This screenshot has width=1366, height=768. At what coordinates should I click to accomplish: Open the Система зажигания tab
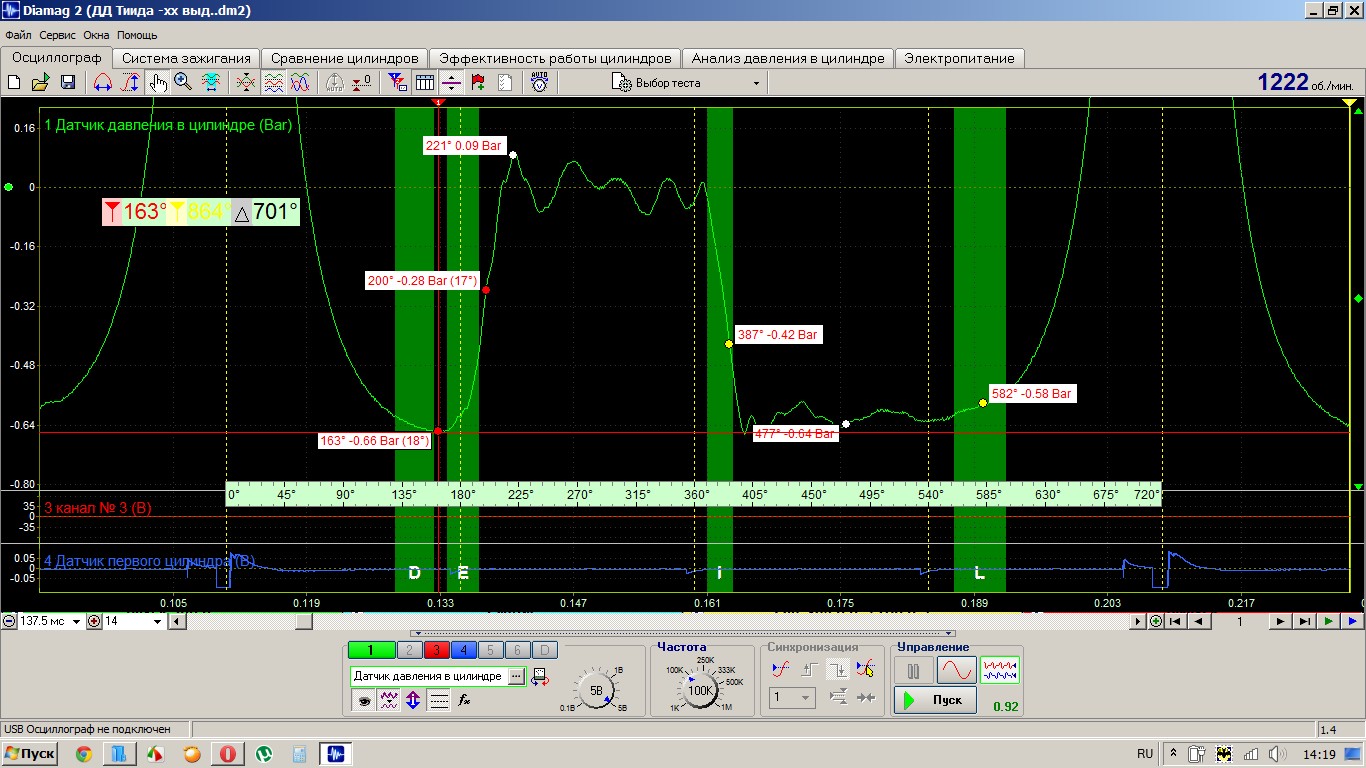pyautogui.click(x=186, y=58)
